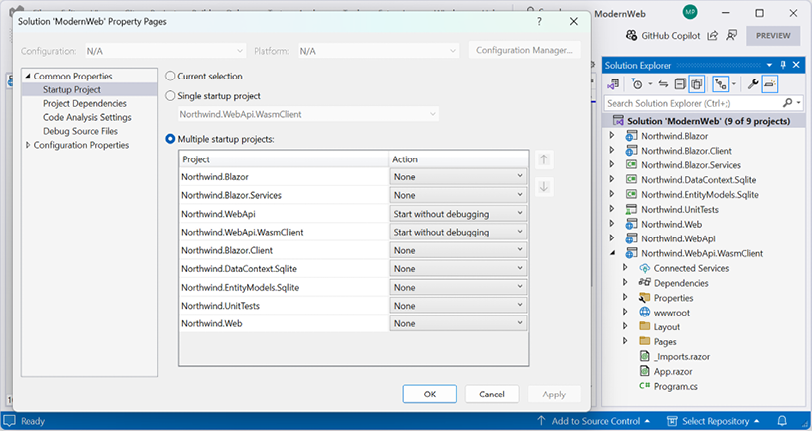Select Startup Project in the properties tree
Screen dimensions: 812x431
click(x=72, y=90)
